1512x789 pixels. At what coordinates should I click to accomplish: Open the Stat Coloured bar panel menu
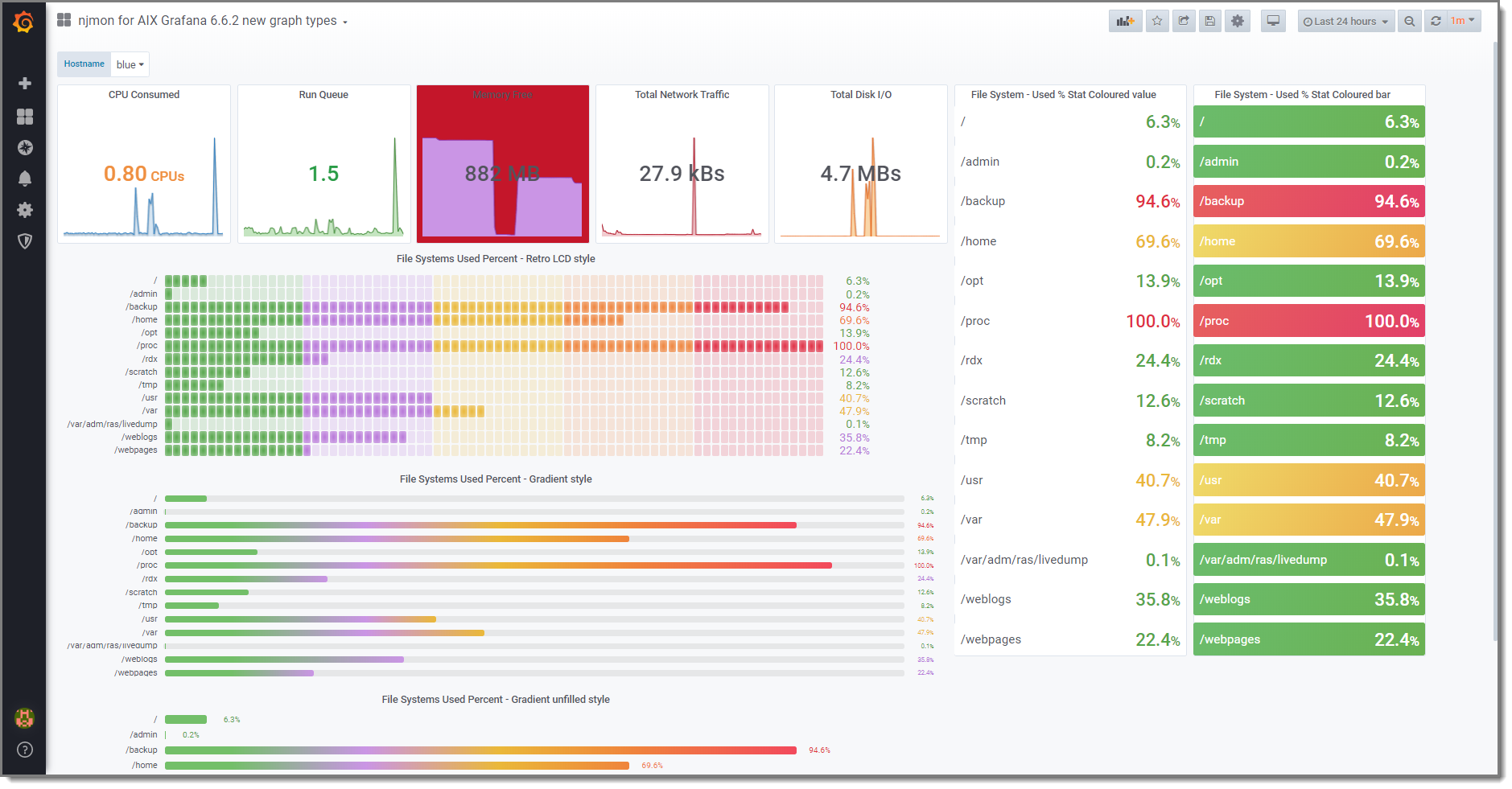click(x=1303, y=95)
